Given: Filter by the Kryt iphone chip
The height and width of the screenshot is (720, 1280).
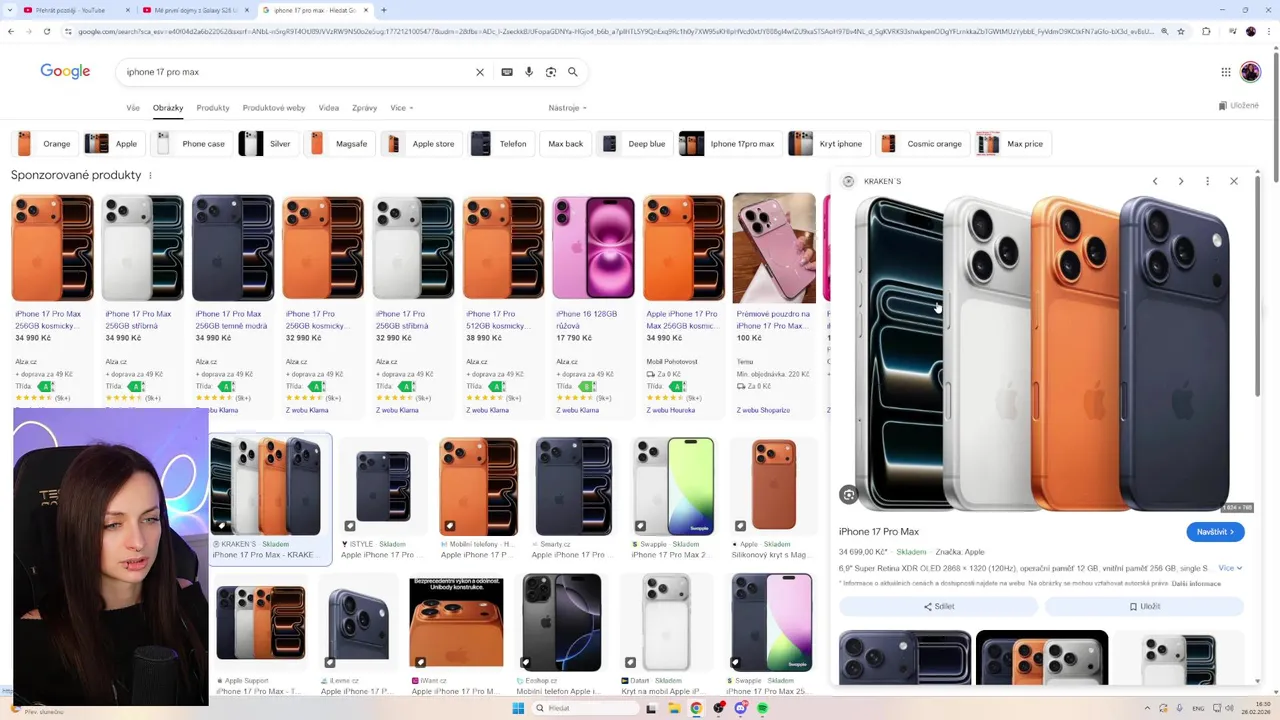Looking at the screenshot, I should pyautogui.click(x=828, y=144).
